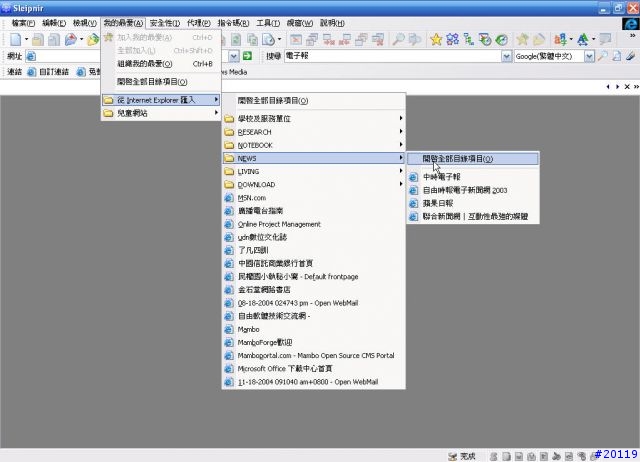Click the yellow star favorites icon
Screen dimensions: 640x462
436,40
